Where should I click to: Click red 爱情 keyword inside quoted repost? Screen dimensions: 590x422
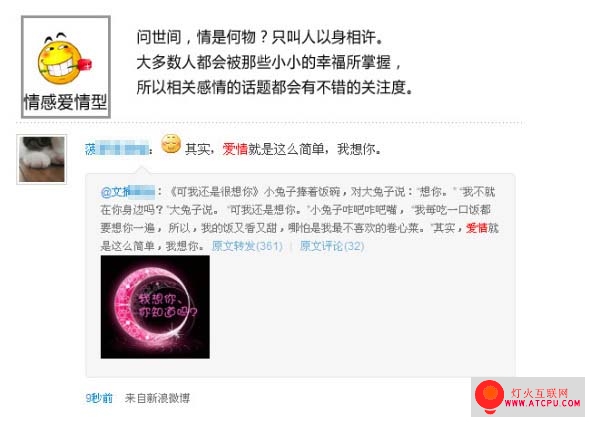pyautogui.click(x=477, y=228)
